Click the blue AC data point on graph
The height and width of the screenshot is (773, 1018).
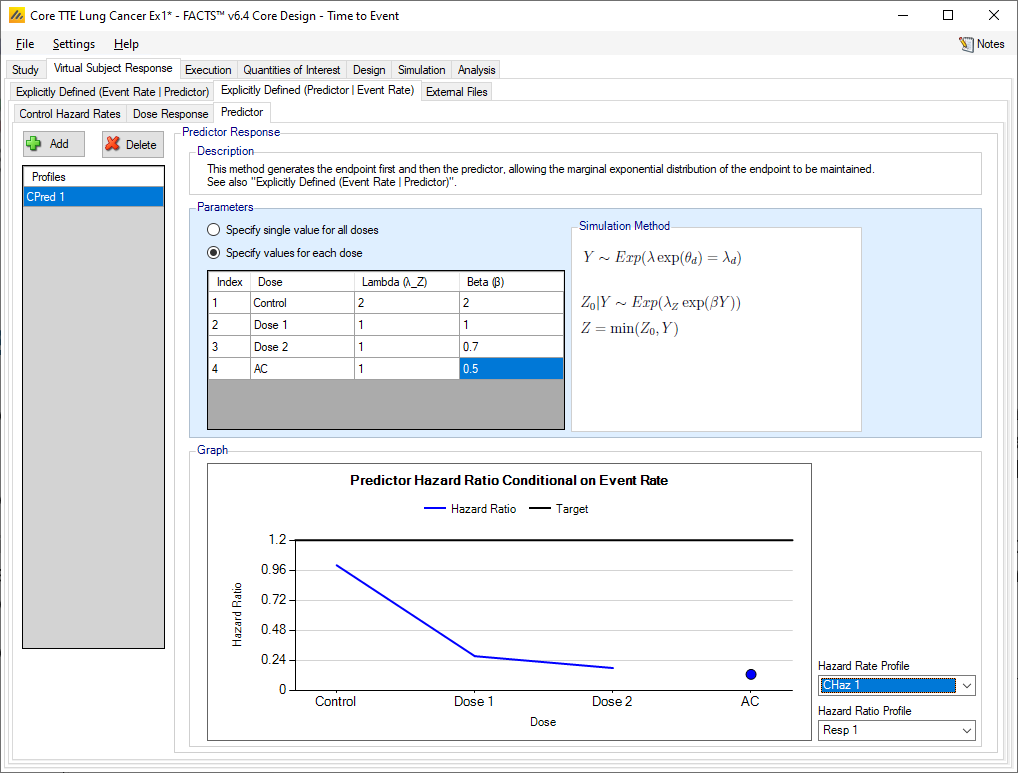click(750, 675)
